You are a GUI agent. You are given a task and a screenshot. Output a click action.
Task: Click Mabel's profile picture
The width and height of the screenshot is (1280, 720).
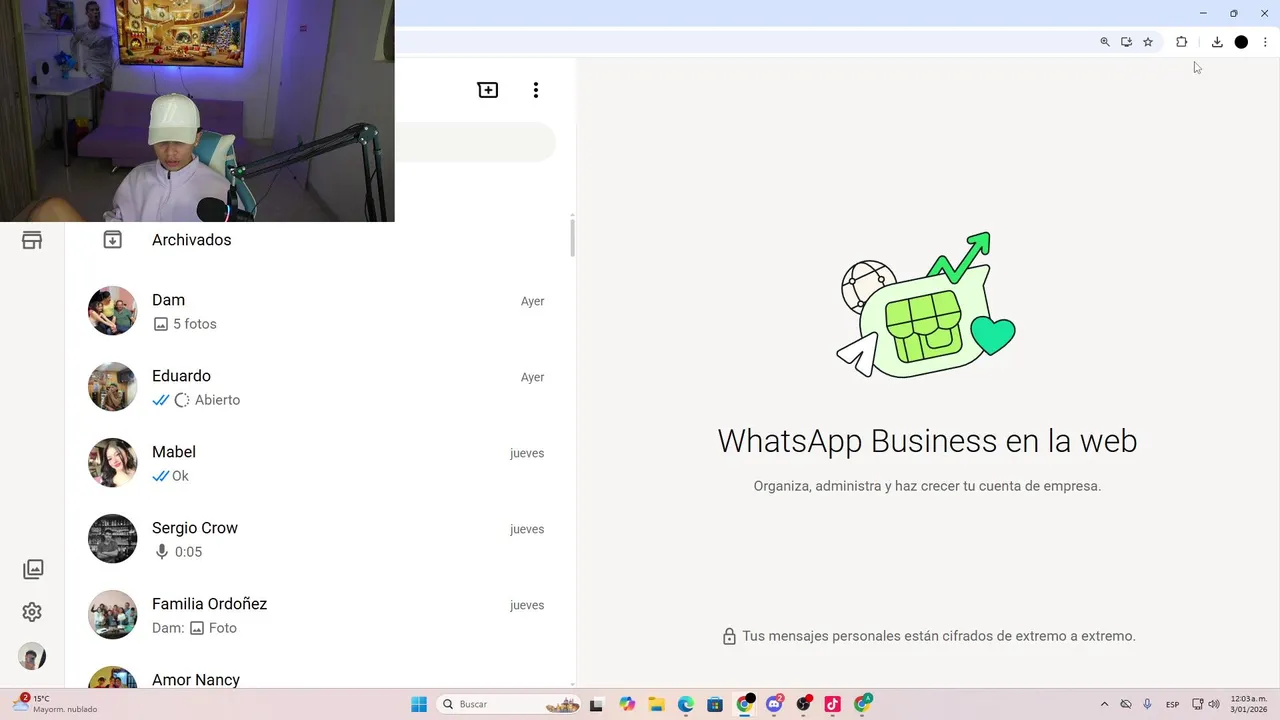pyautogui.click(x=112, y=463)
